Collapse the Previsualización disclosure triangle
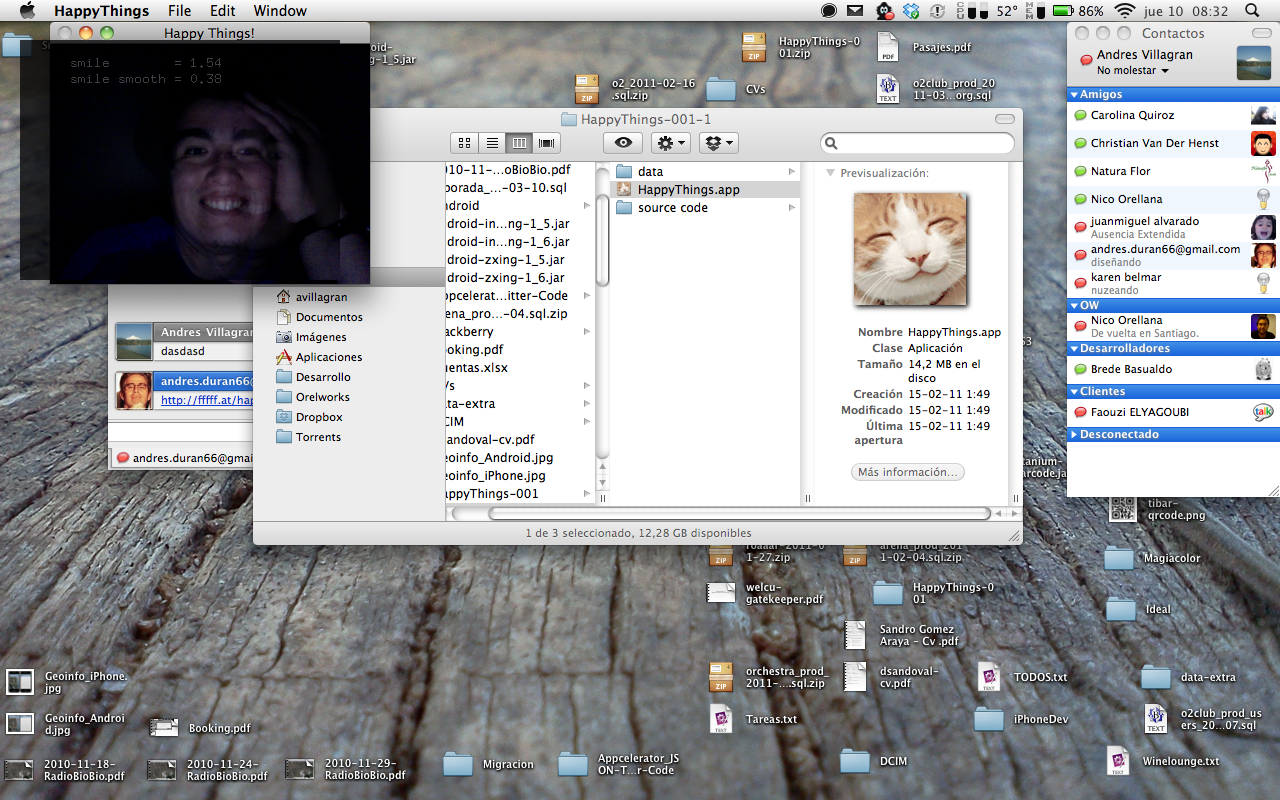This screenshot has height=800, width=1280. (x=830, y=173)
